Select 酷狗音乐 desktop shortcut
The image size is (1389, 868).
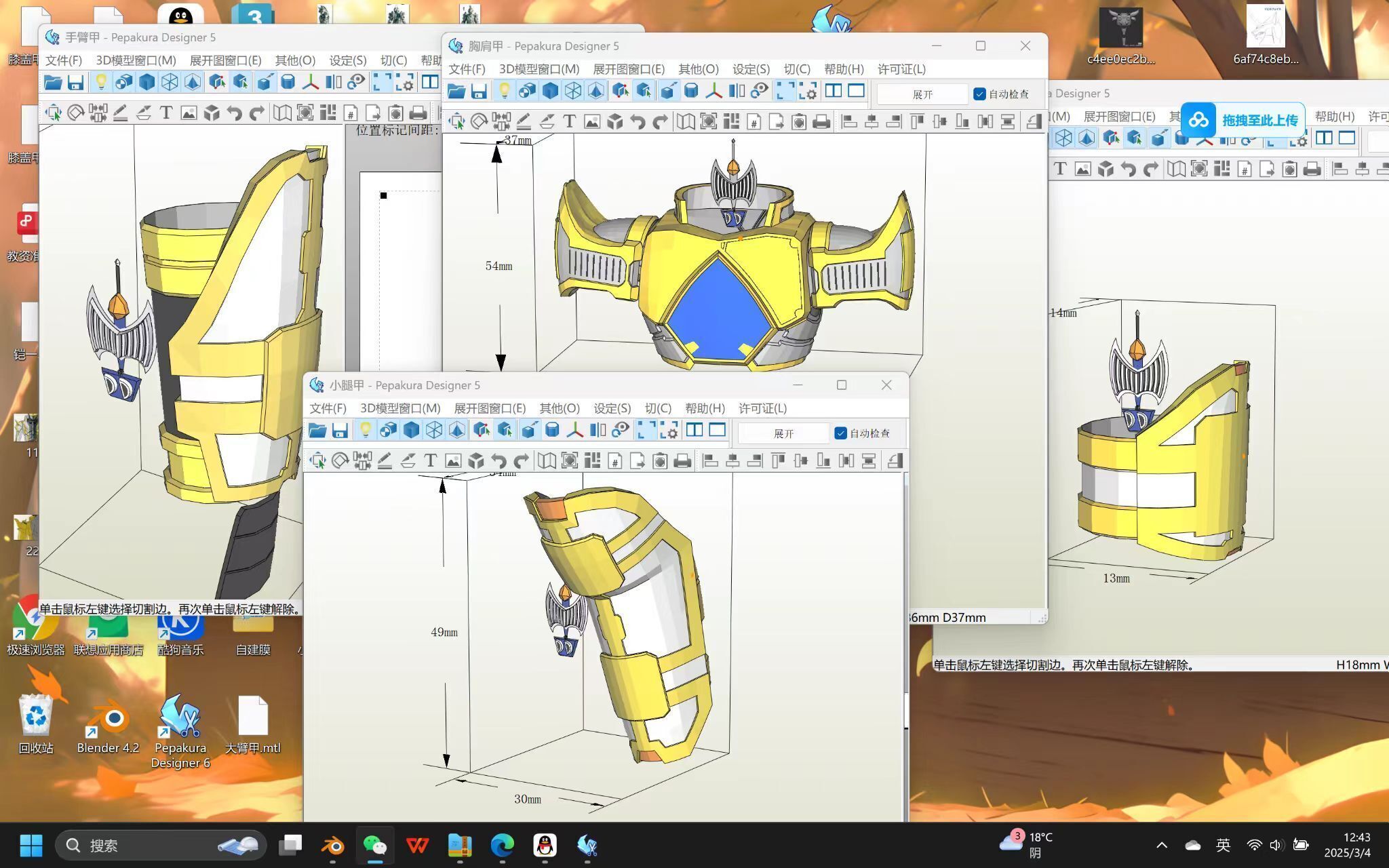coord(180,634)
